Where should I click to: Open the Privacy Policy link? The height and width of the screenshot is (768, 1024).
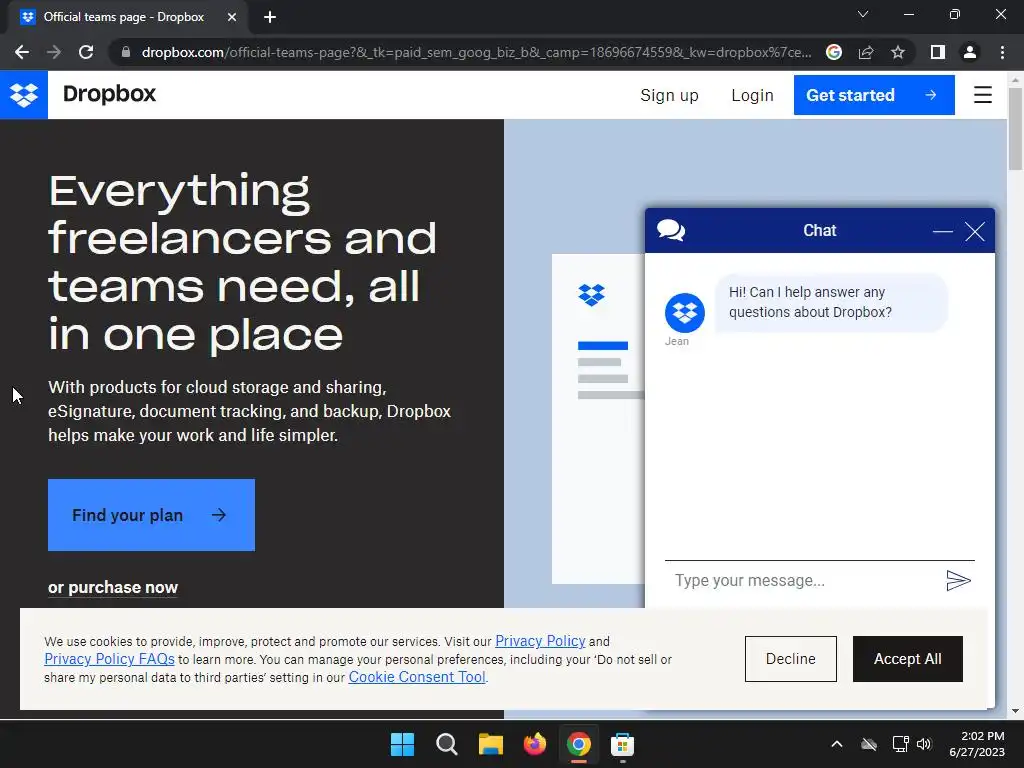pyautogui.click(x=540, y=641)
